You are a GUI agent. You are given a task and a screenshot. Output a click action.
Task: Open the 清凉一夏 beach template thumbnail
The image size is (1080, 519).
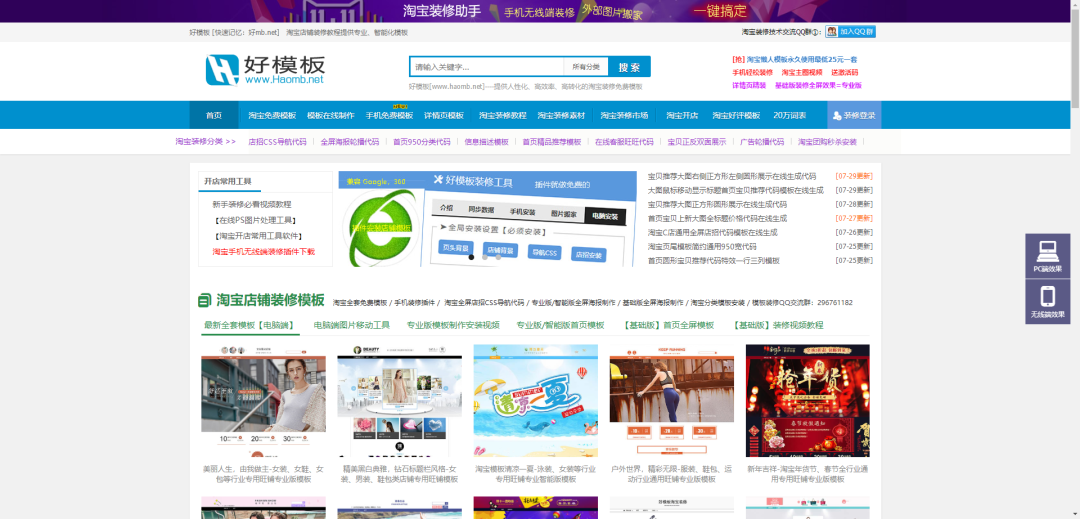536,401
